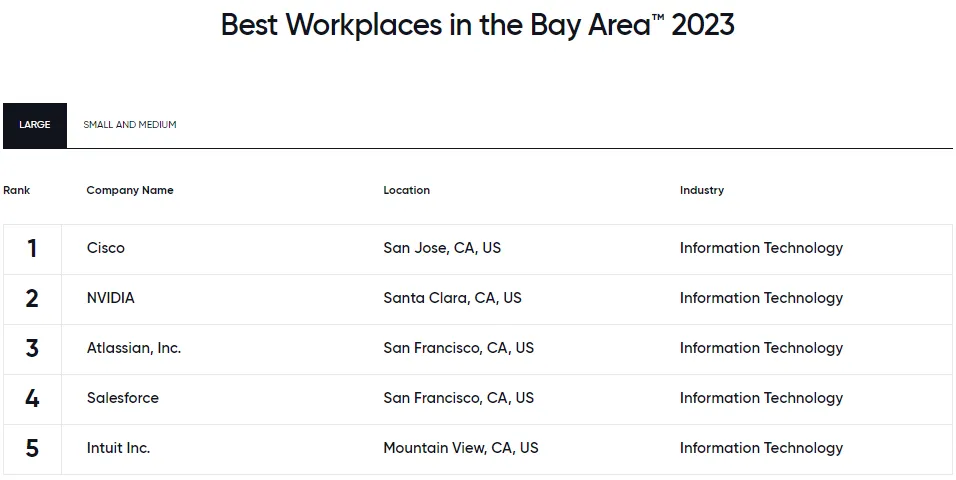The width and height of the screenshot is (956, 480).
Task: Open the NVIDIA company entry
Action: point(110,298)
